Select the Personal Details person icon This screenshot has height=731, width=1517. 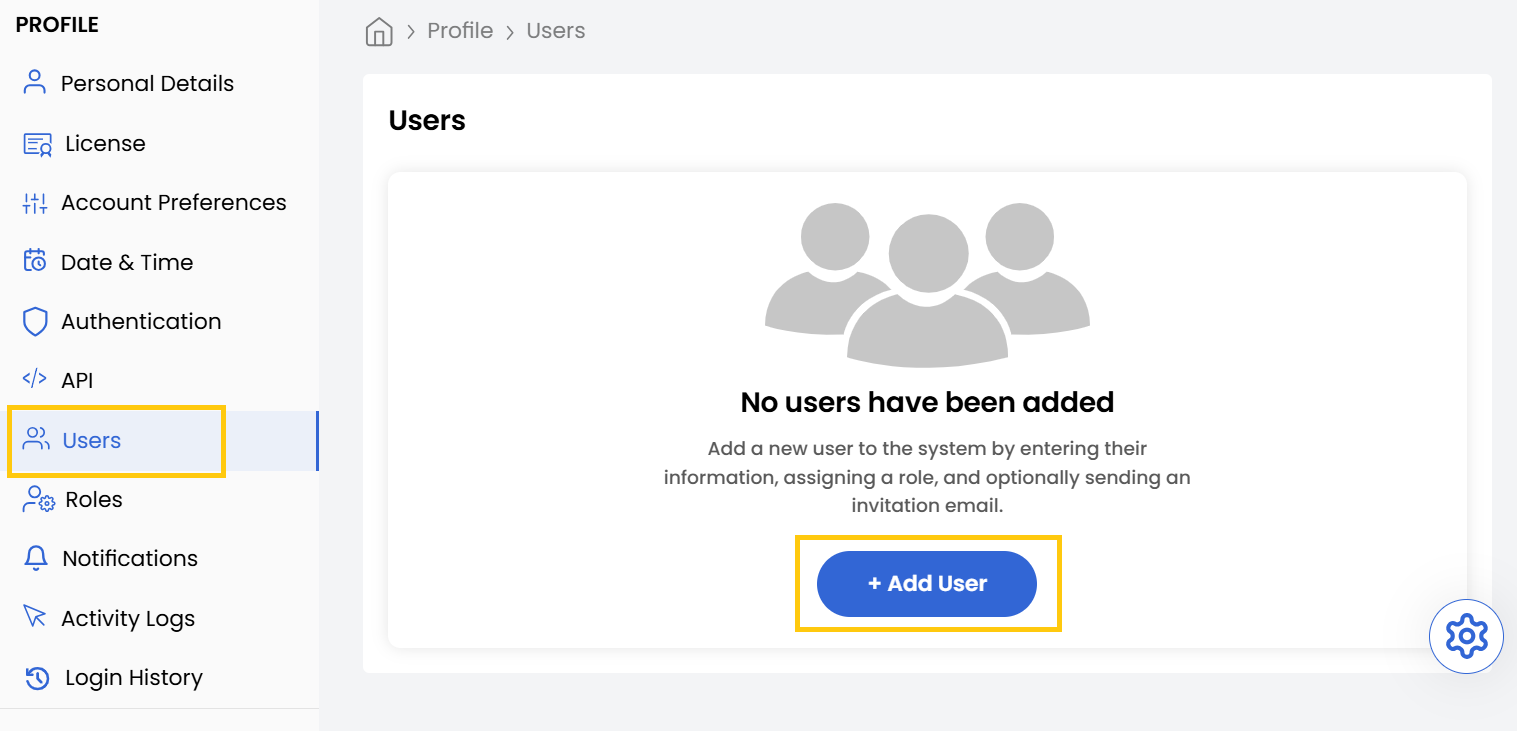tap(35, 83)
